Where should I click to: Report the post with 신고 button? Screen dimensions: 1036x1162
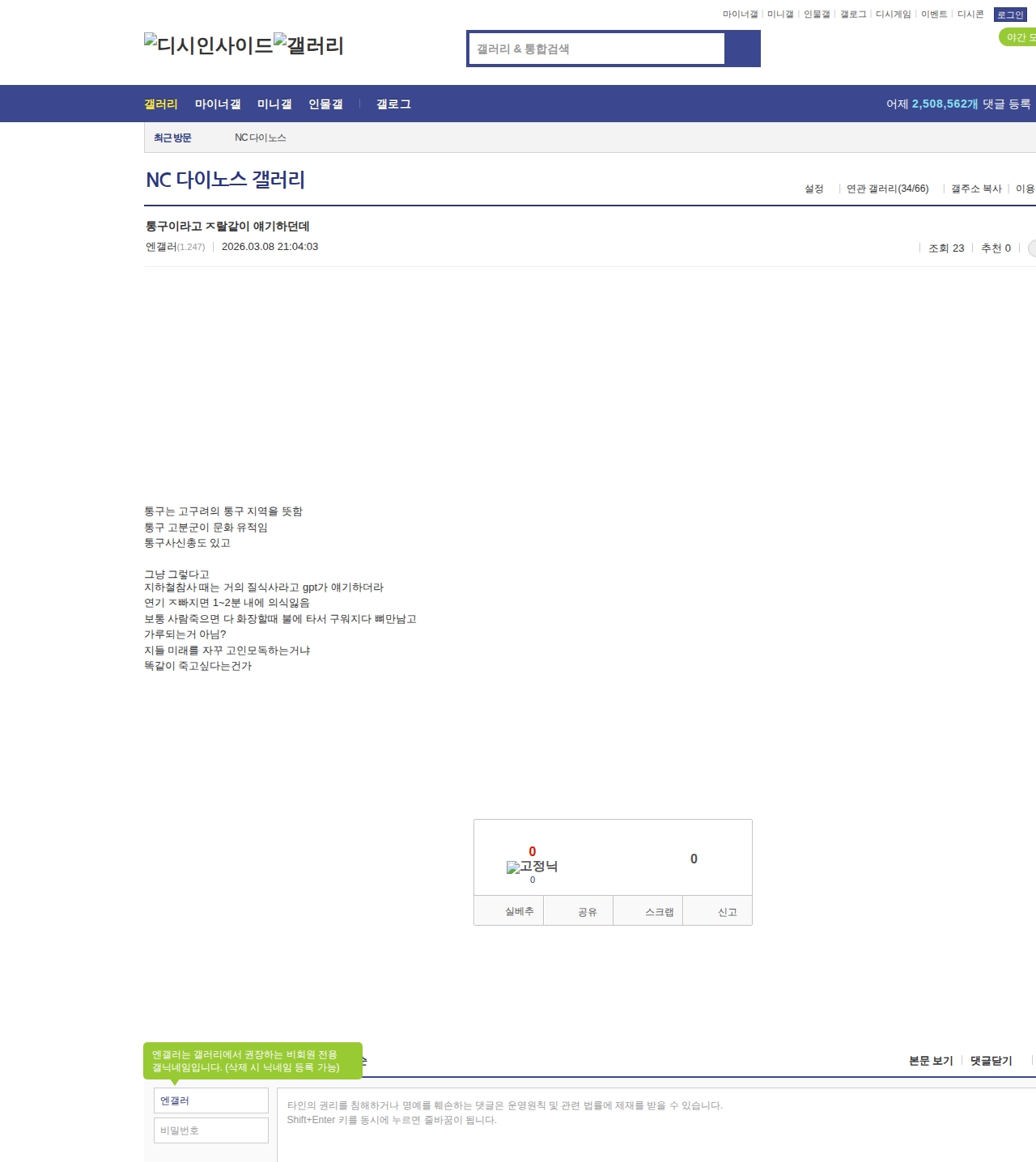click(727, 912)
